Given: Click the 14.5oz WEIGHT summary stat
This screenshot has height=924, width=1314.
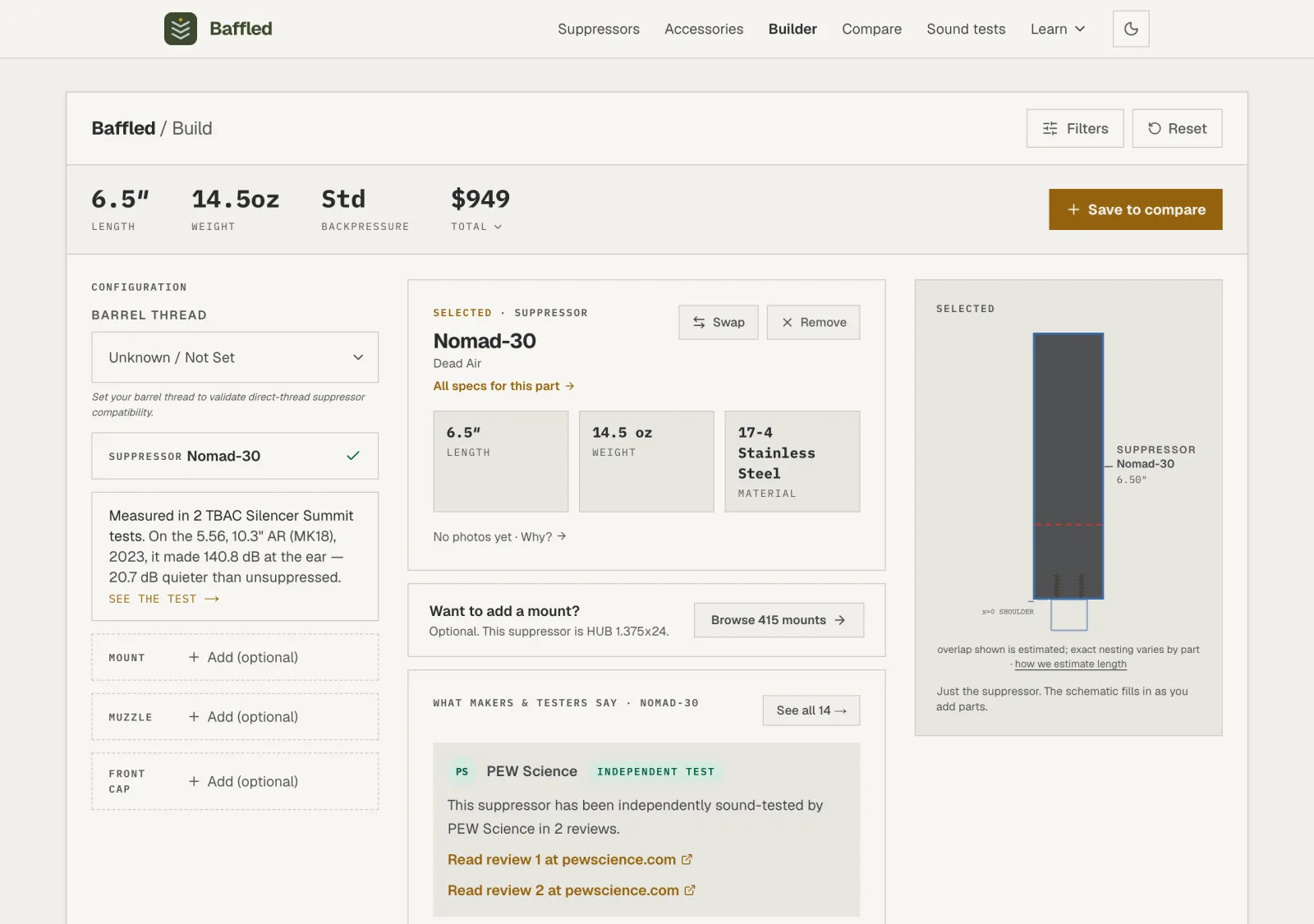Looking at the screenshot, I should click(236, 209).
